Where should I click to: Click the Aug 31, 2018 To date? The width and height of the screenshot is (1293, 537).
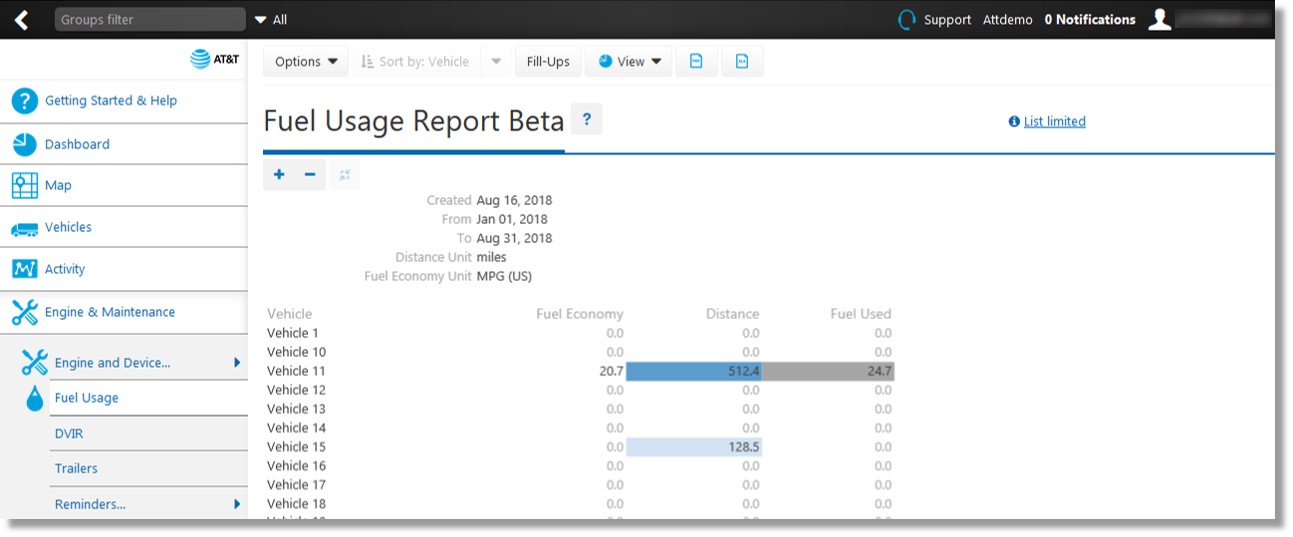pos(514,238)
